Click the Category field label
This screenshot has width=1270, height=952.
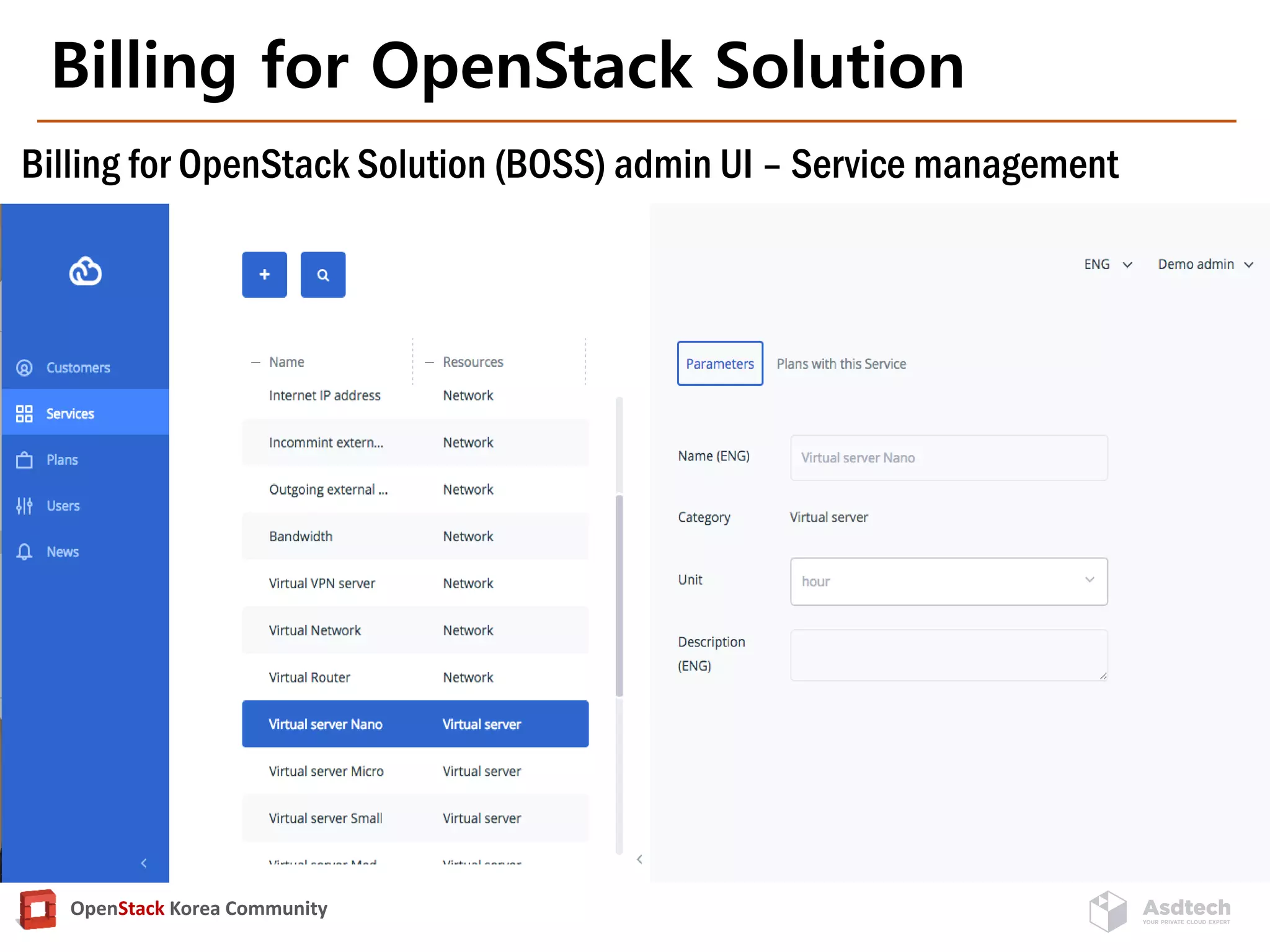[x=704, y=517]
